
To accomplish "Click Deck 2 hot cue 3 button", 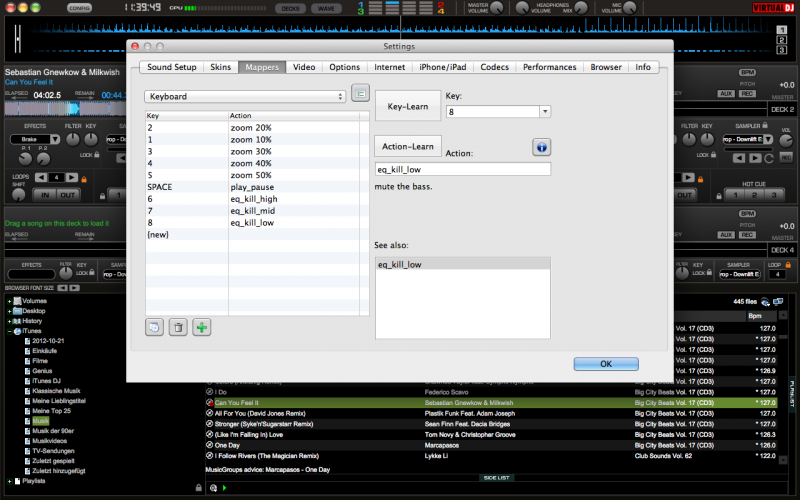I will [773, 195].
